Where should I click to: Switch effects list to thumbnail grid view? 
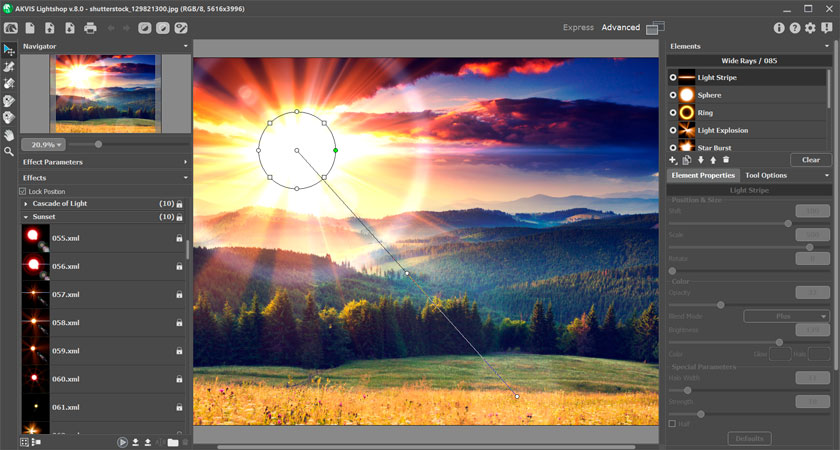(x=24, y=442)
